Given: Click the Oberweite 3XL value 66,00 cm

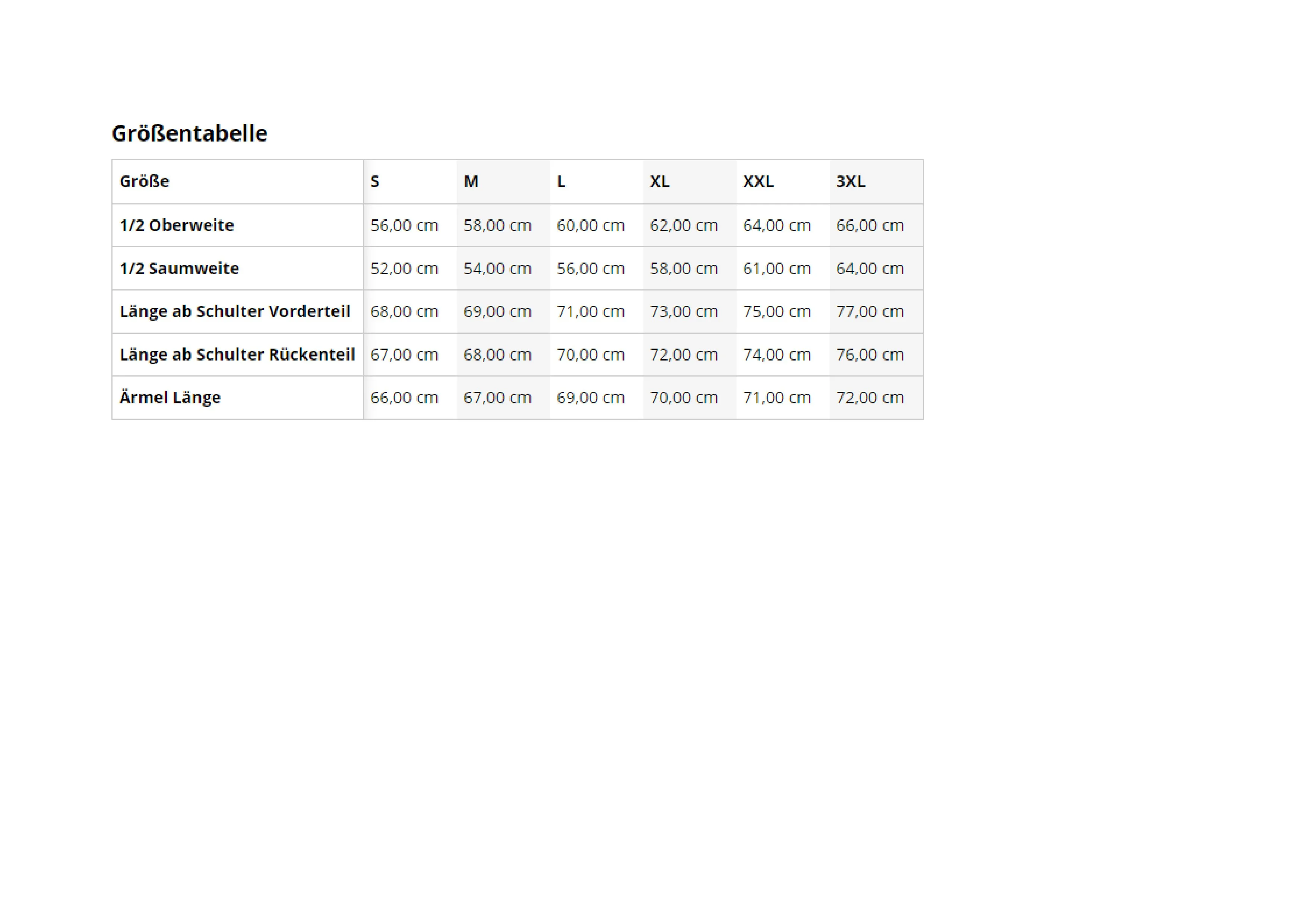Looking at the screenshot, I should (870, 225).
